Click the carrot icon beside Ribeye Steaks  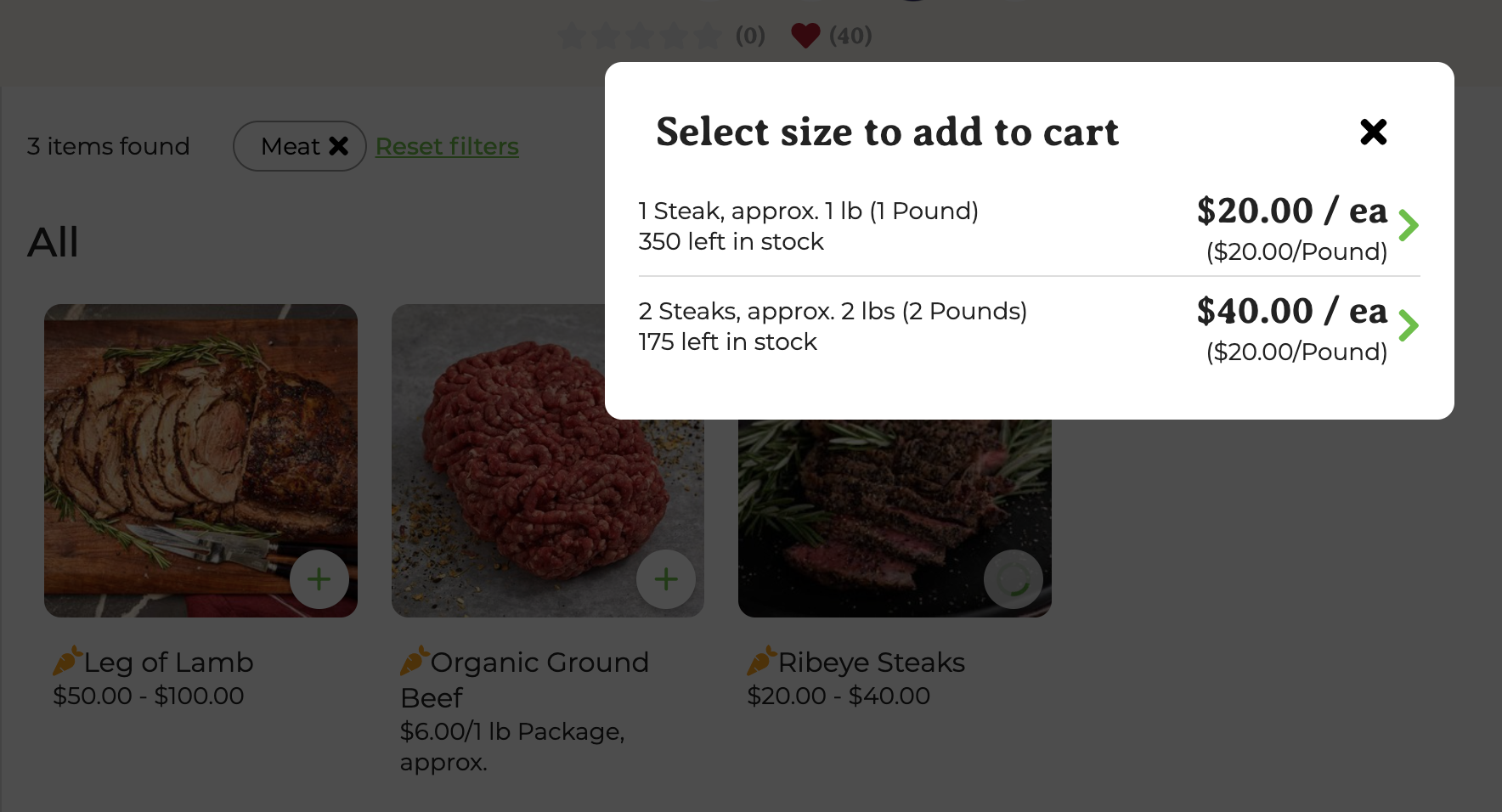coord(761,661)
